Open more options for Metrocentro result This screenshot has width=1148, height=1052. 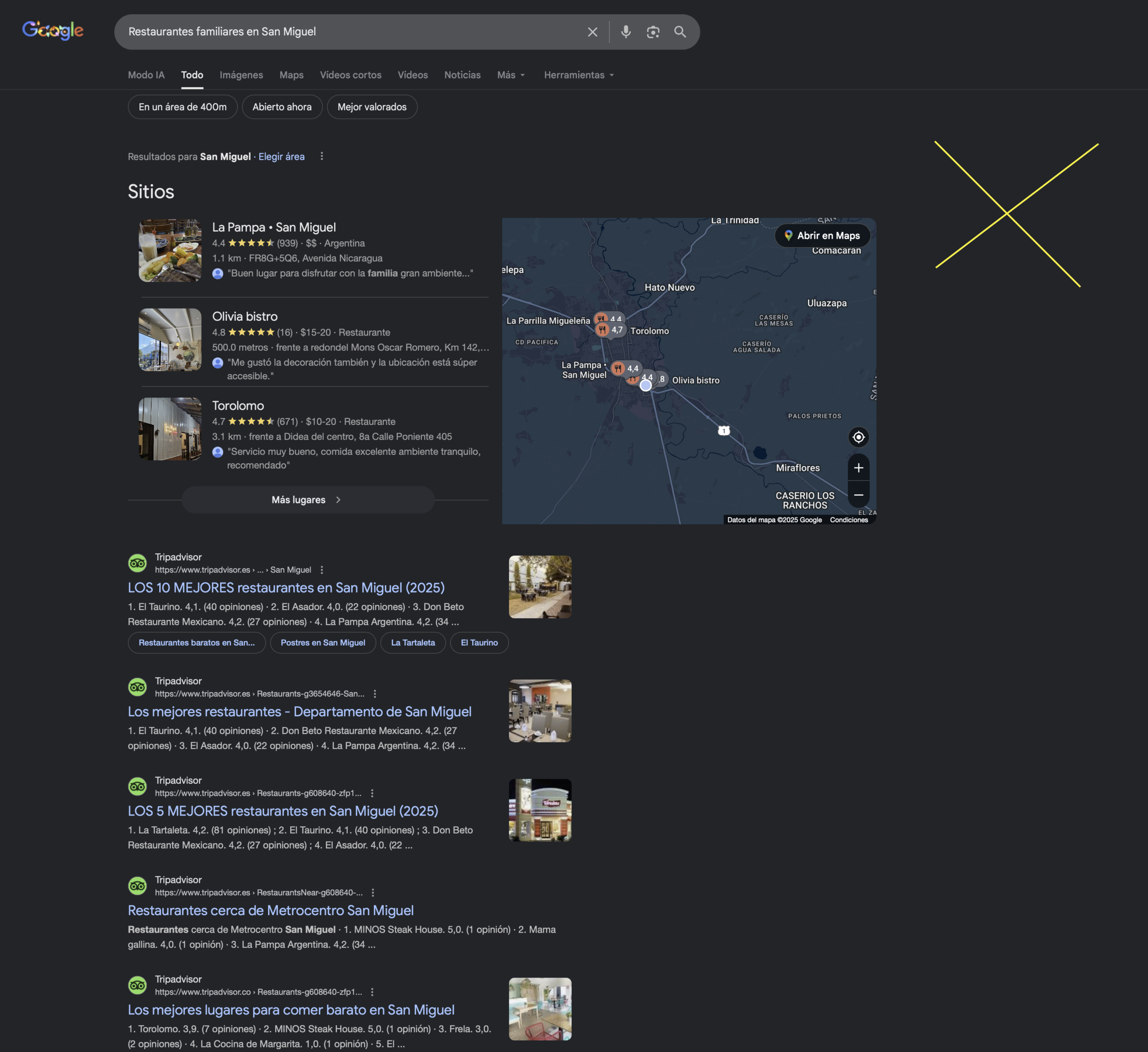pyautogui.click(x=372, y=893)
